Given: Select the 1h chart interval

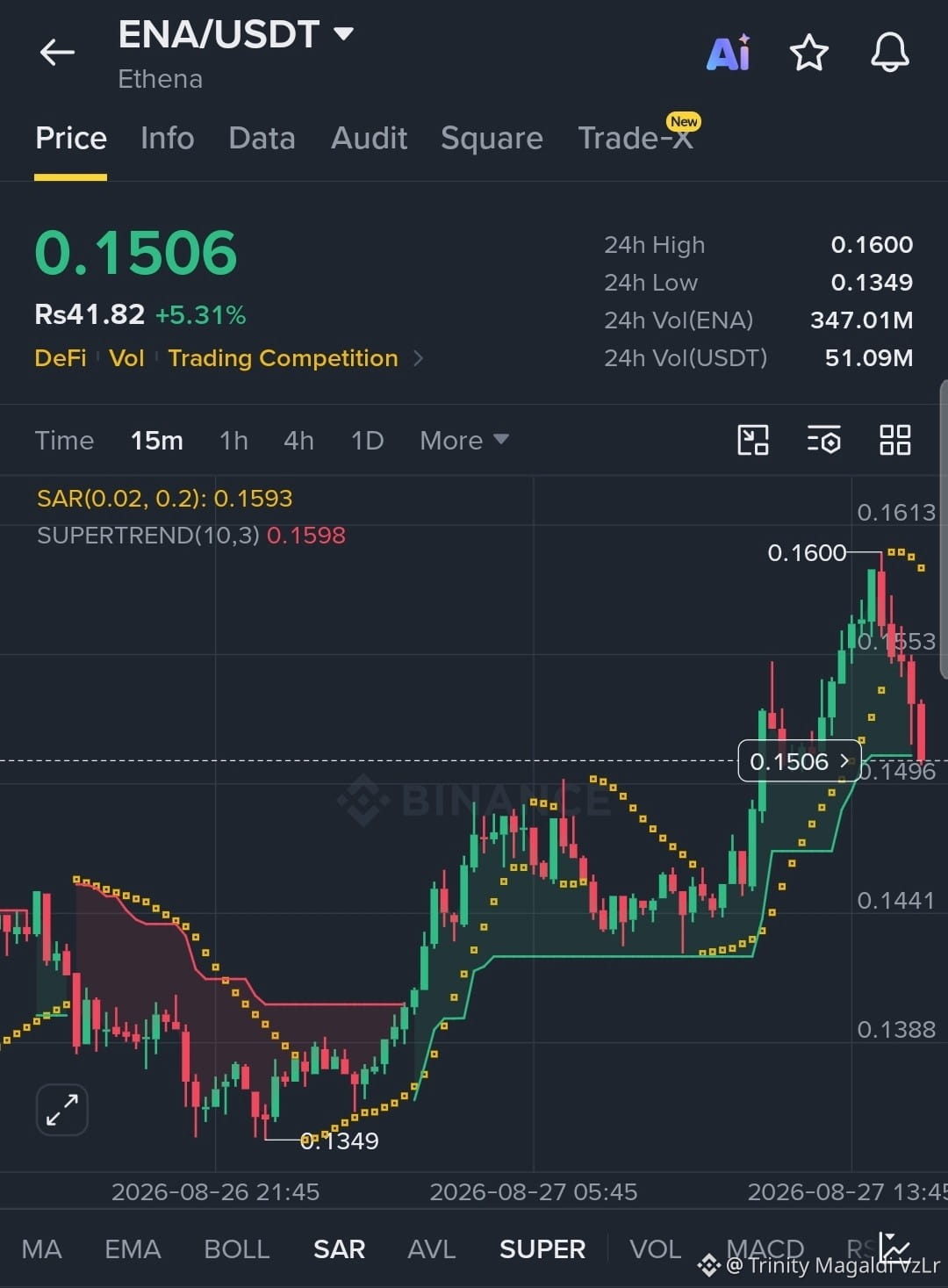Looking at the screenshot, I should 233,440.
